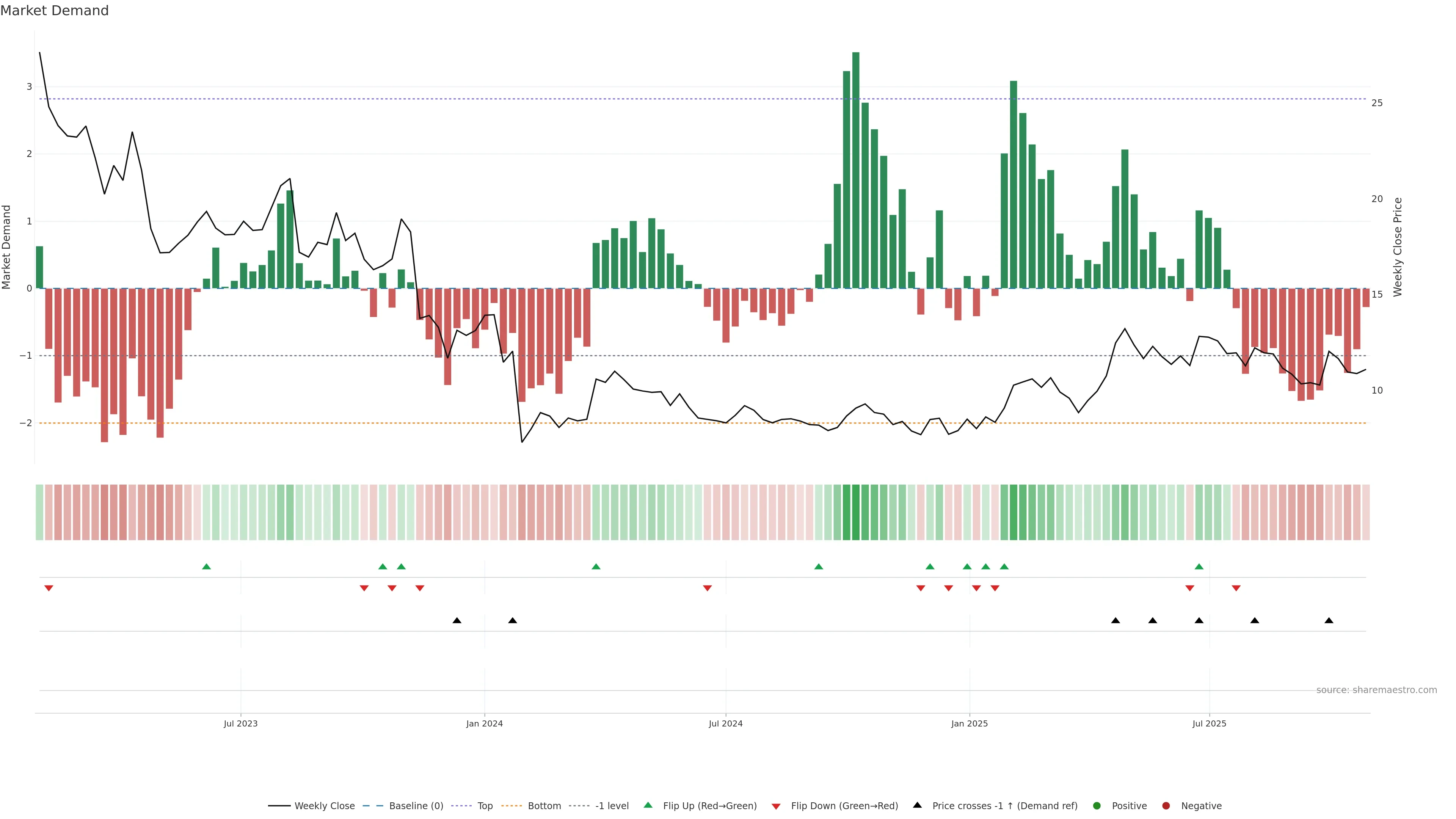Screen dimensions: 1456x819
Task: Hide the Top dotted line via legend
Action: (485, 806)
